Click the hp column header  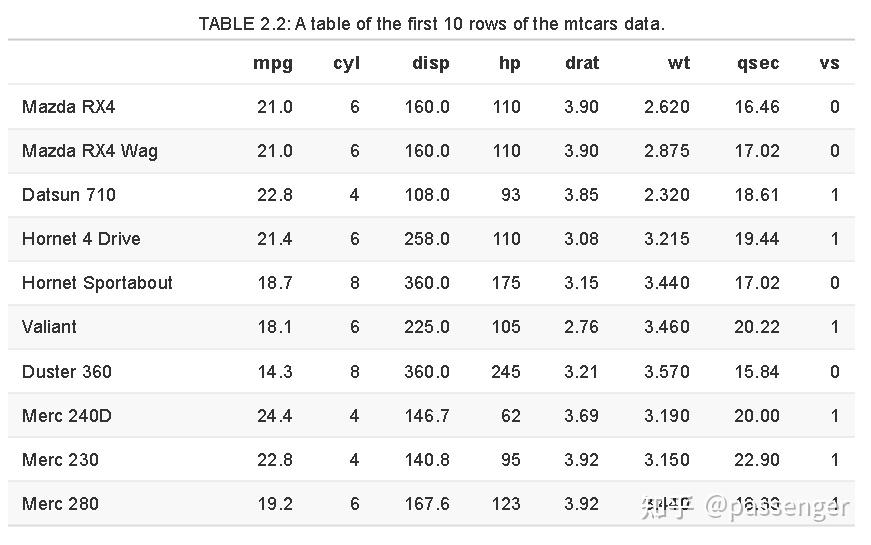pos(509,63)
